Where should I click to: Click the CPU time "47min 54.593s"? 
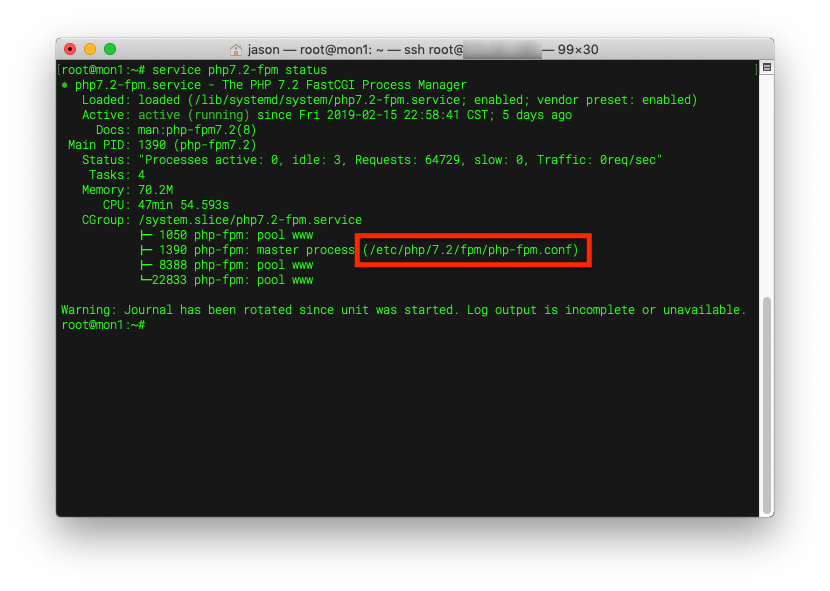click(x=183, y=205)
